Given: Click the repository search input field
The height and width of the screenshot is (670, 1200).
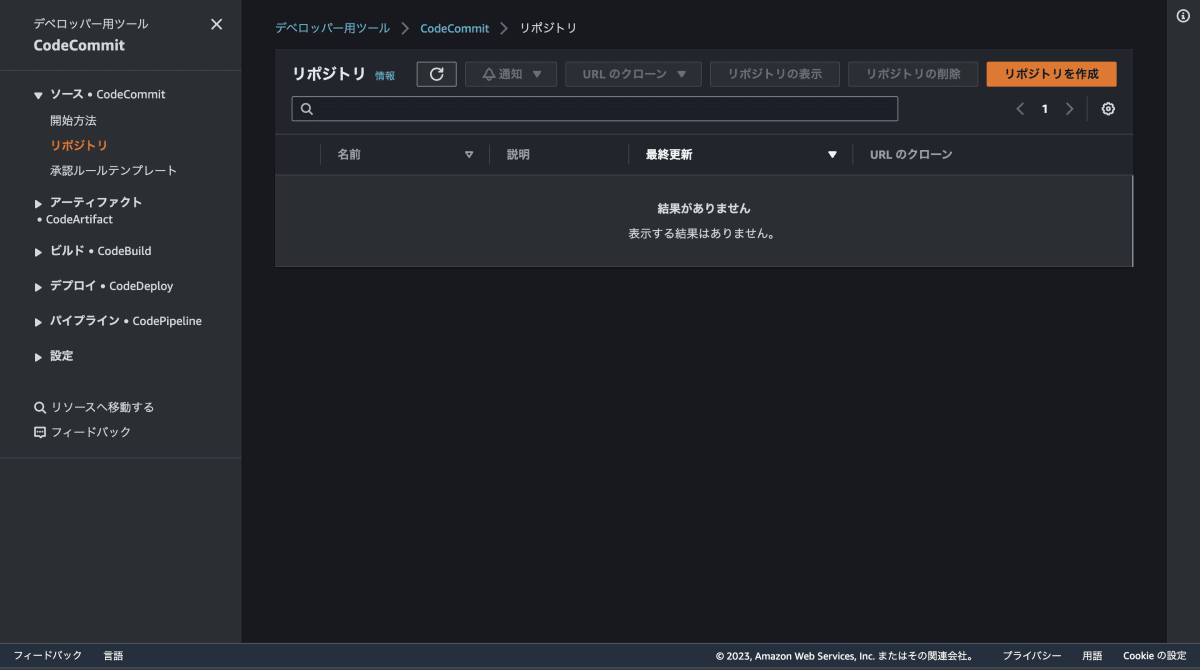Looking at the screenshot, I should click(595, 109).
